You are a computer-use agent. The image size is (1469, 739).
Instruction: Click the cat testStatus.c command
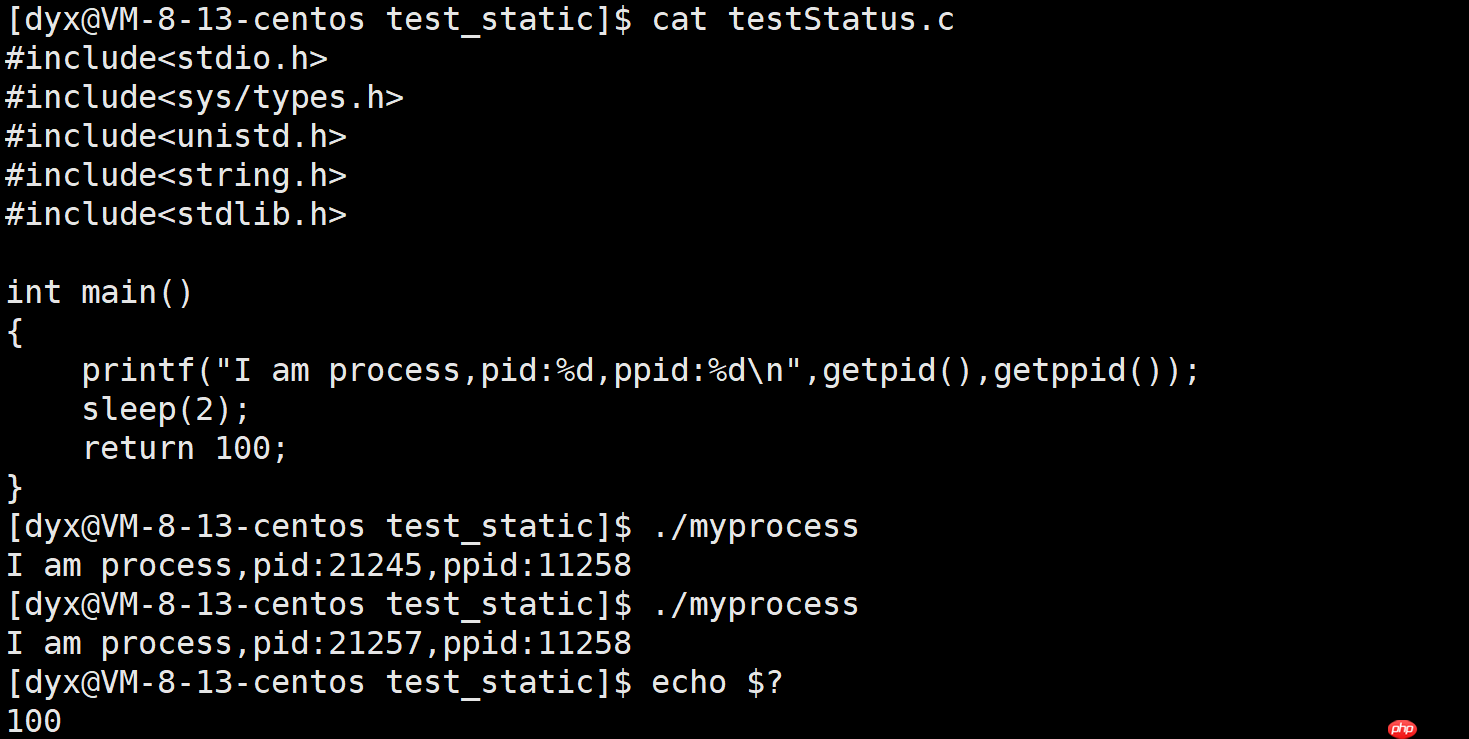point(803,19)
